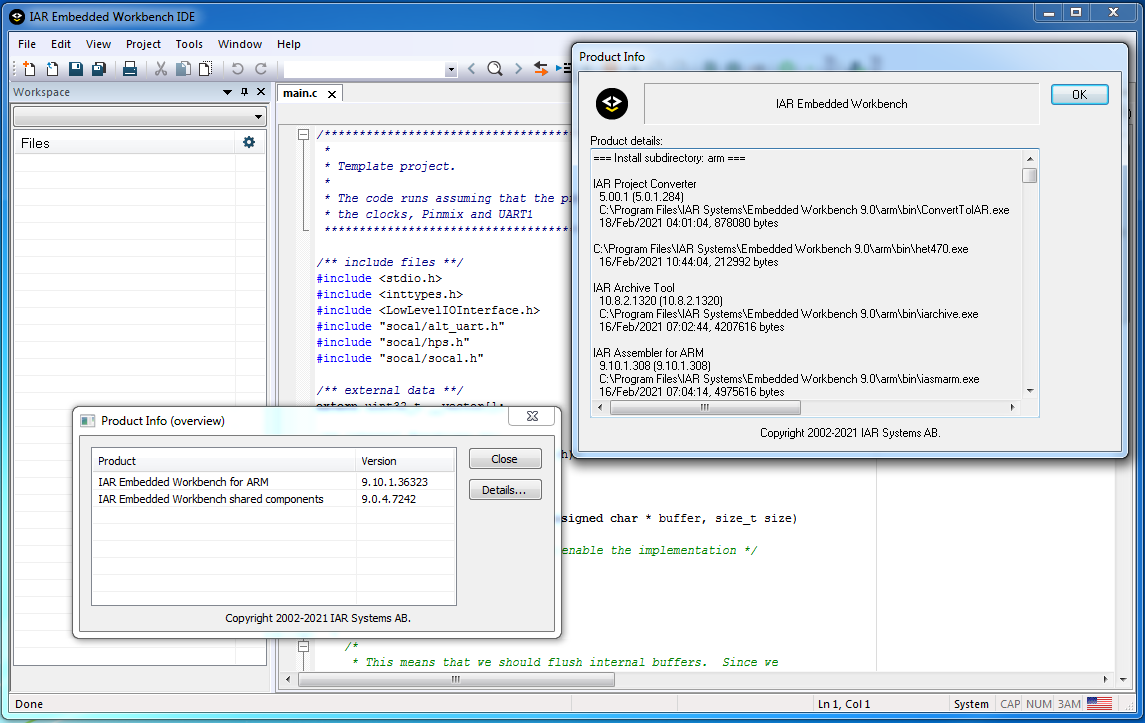Viewport: 1145px width, 723px height.
Task: Collapse the header comment fold marker
Action: (x=303, y=134)
